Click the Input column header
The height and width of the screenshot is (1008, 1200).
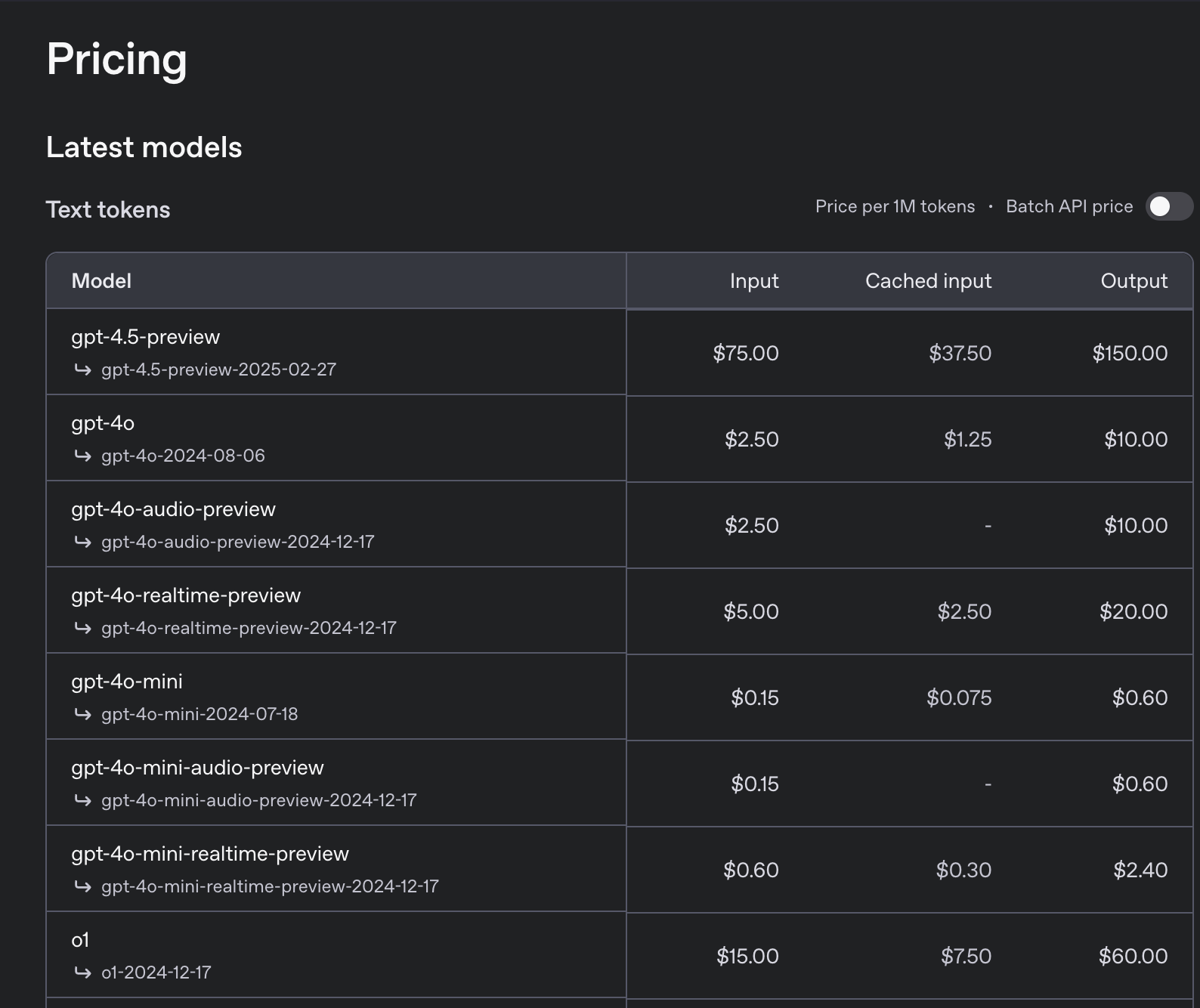[753, 281]
